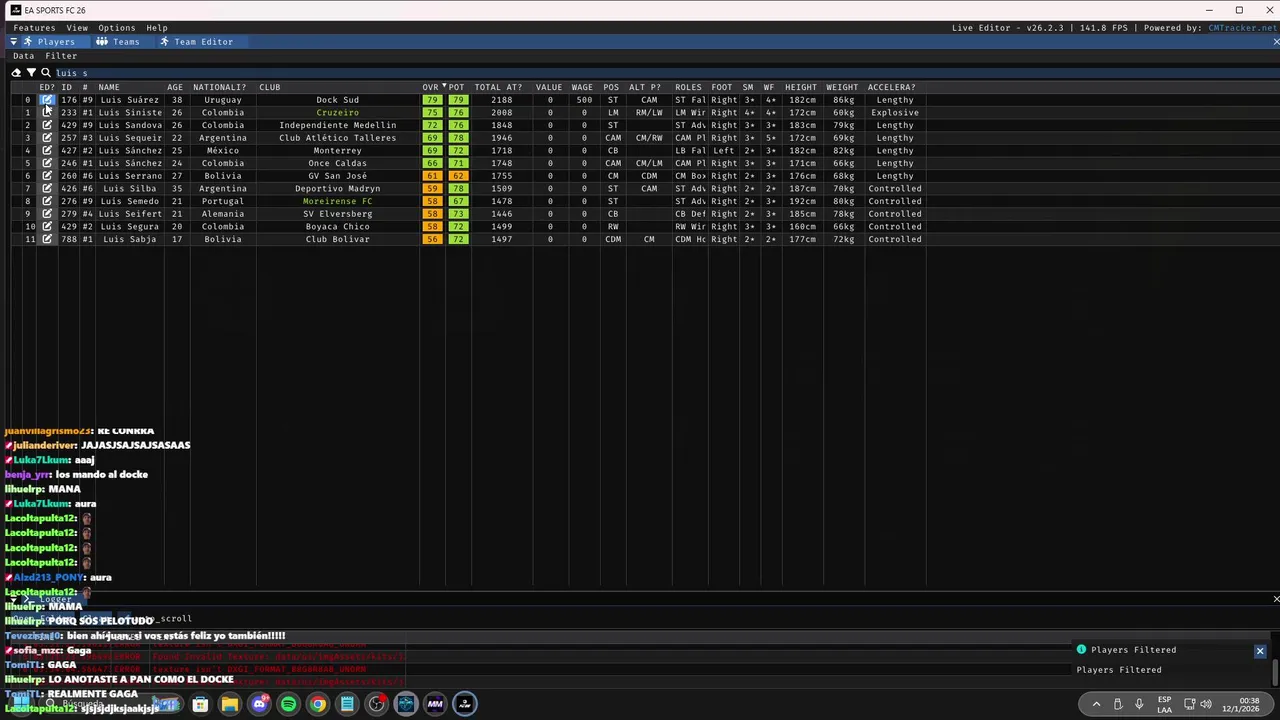This screenshot has width=1280, height=720.
Task: Open edit icon for Monterrey player row
Action: (x=47, y=151)
